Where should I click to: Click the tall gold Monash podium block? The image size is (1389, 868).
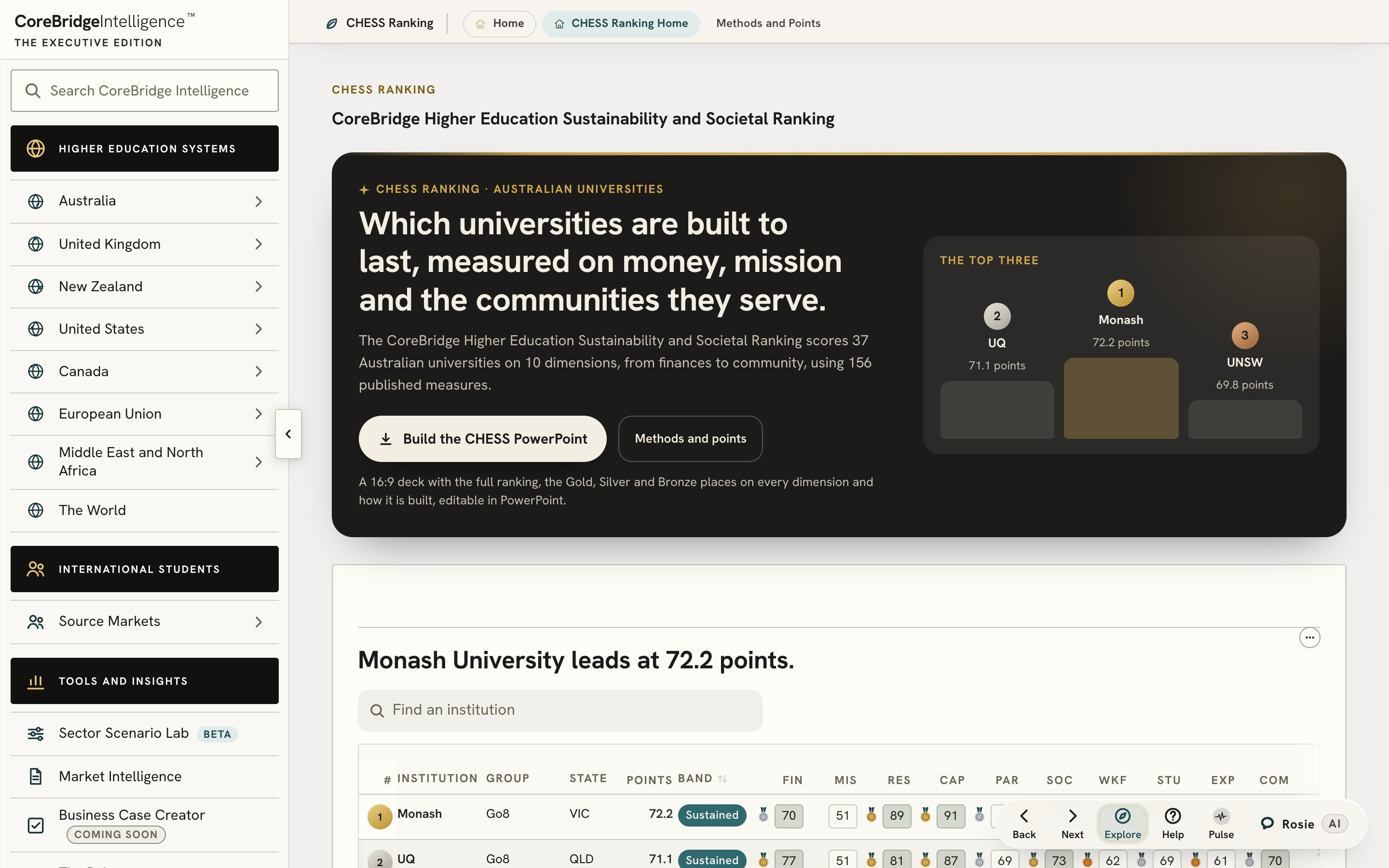tap(1120, 398)
